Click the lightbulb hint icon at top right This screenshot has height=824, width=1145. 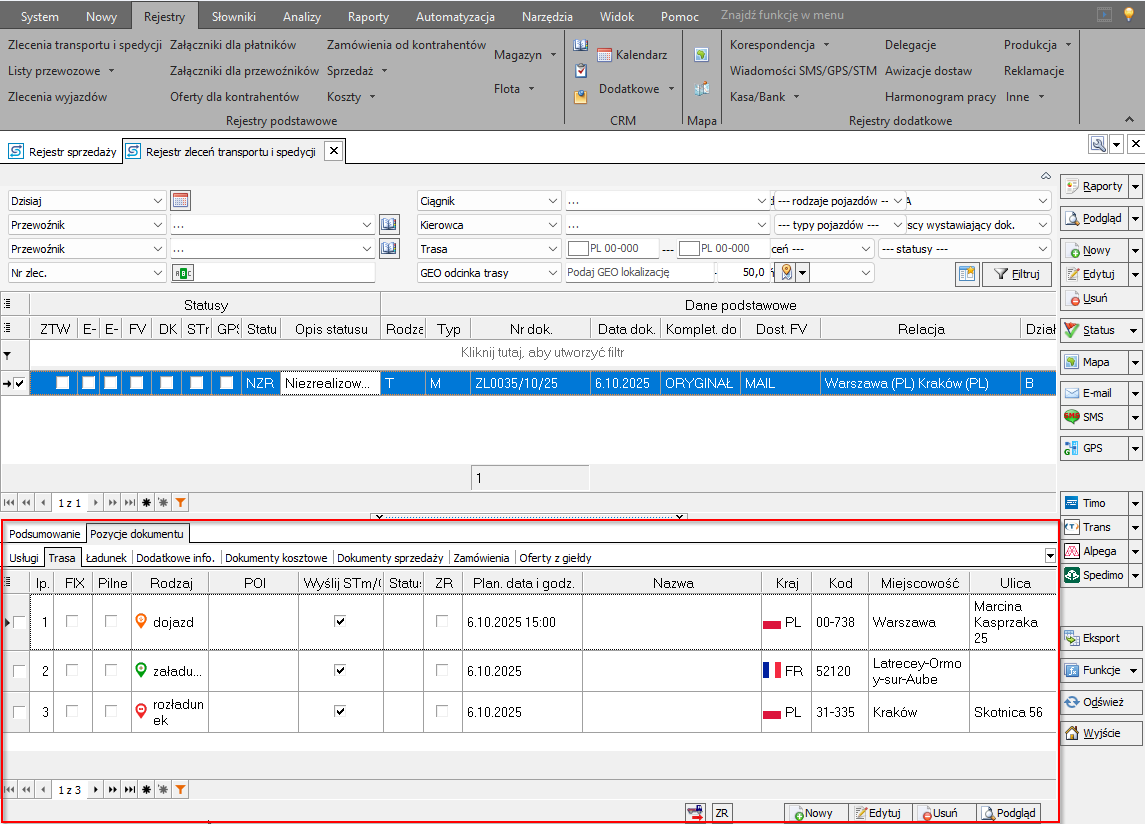pos(1129,15)
